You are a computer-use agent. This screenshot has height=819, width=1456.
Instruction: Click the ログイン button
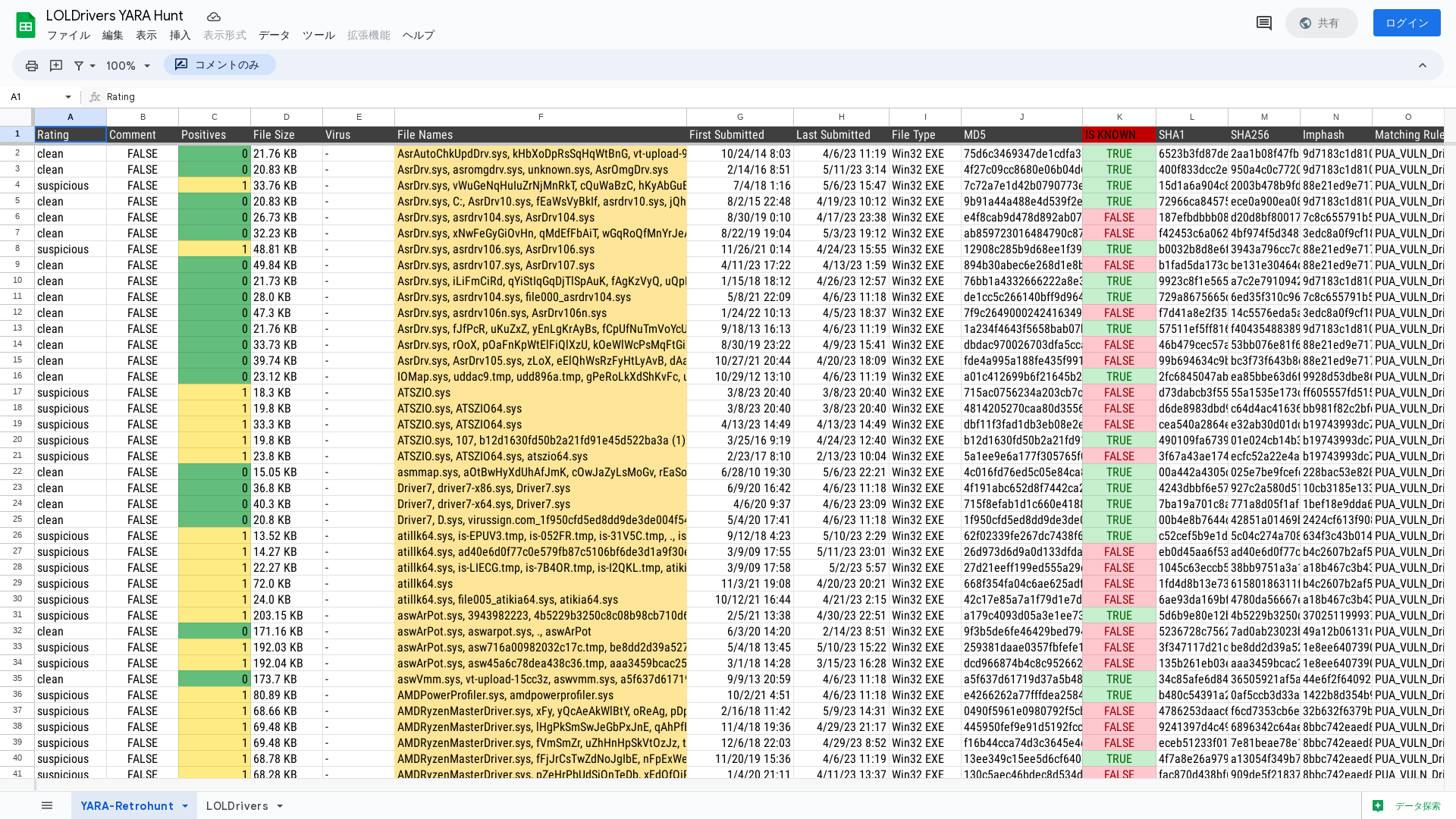click(1407, 23)
